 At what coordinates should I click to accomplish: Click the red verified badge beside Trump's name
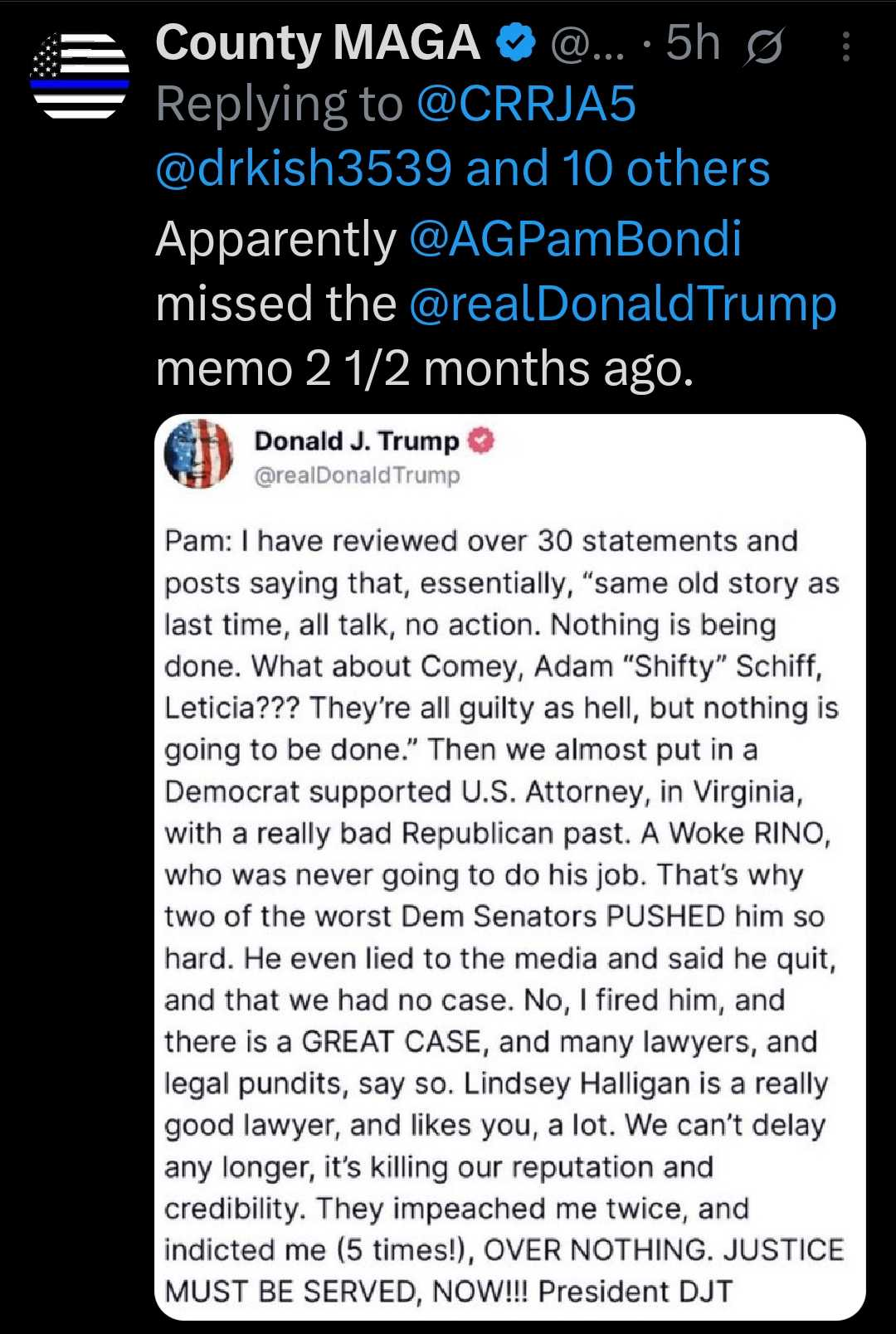481,441
